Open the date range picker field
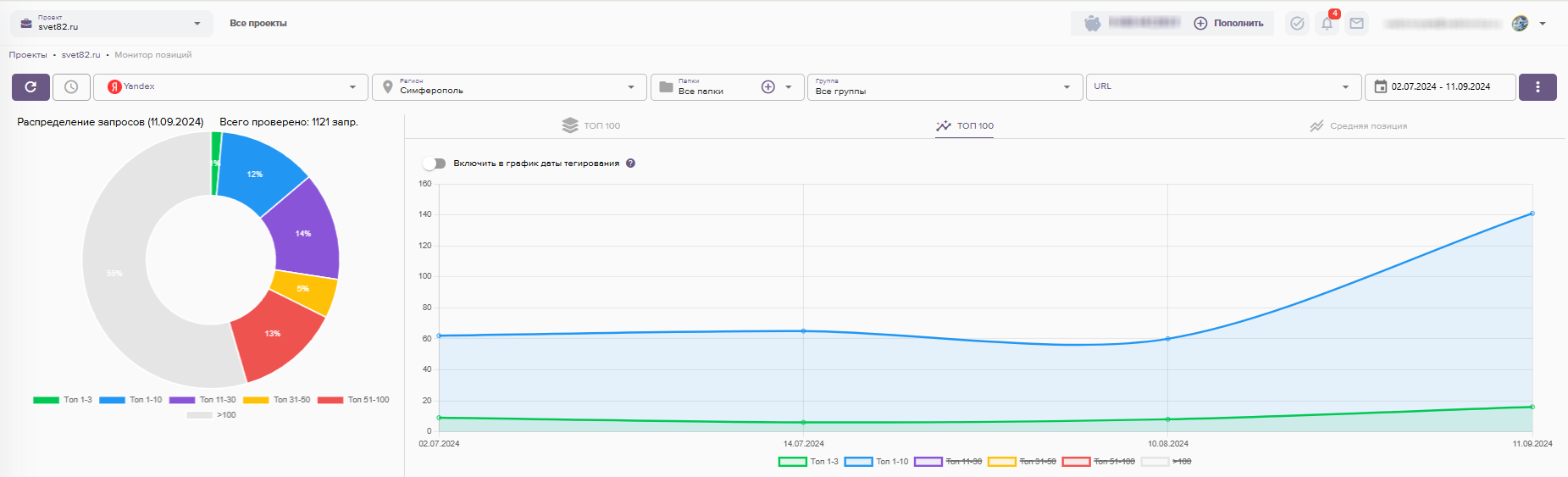Screen dimensions: 1568x477 click(1439, 86)
